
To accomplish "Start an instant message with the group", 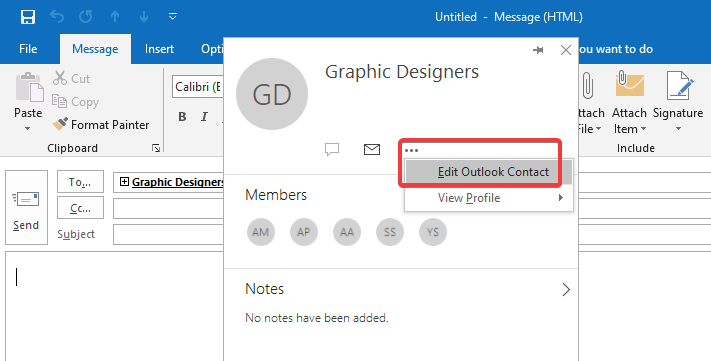I will 332,149.
